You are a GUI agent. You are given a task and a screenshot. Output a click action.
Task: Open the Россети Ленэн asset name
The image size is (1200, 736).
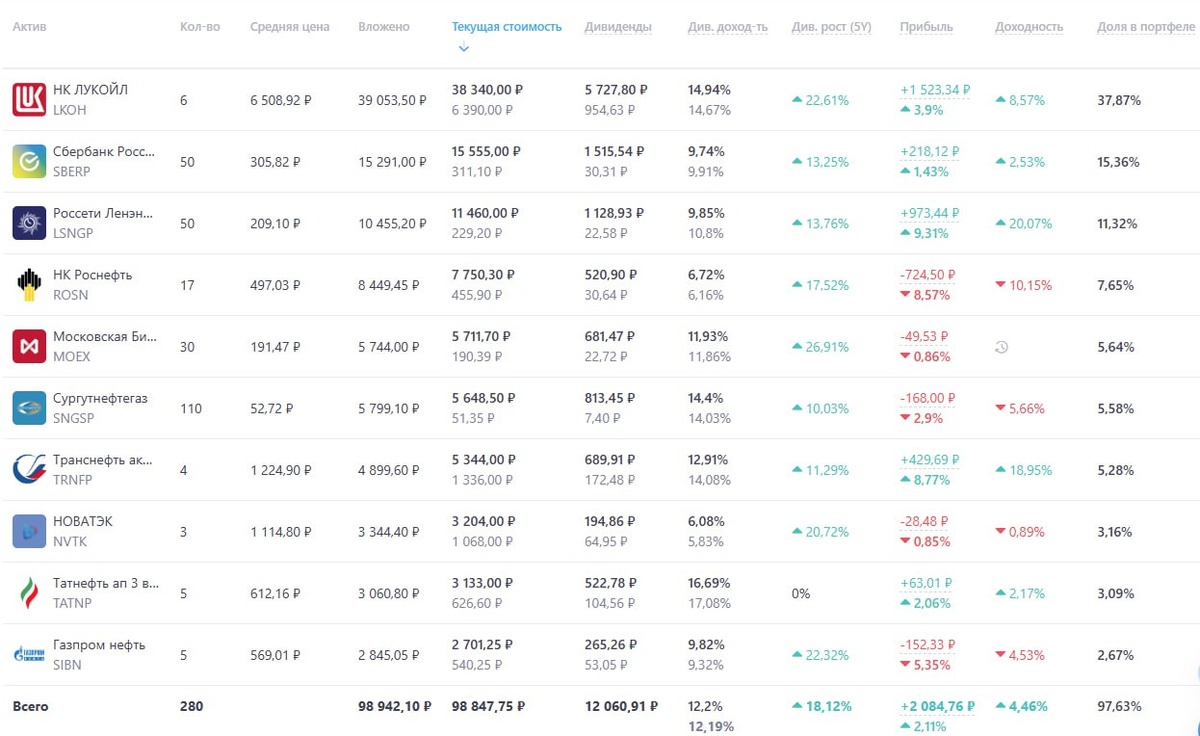104,213
